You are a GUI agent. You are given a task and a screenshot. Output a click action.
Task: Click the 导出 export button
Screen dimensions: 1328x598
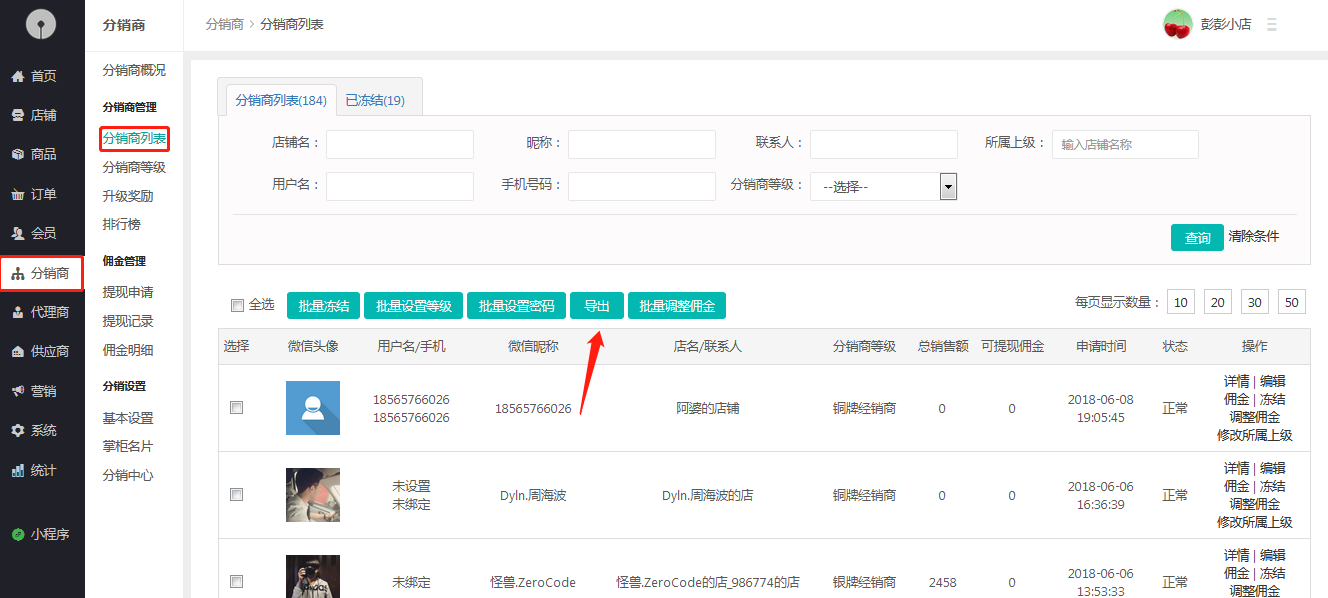point(597,306)
